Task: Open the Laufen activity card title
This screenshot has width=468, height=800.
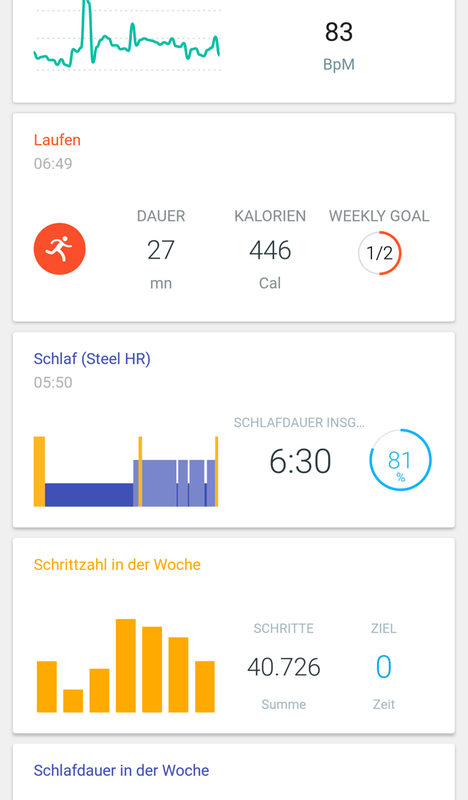Action: pyautogui.click(x=57, y=140)
